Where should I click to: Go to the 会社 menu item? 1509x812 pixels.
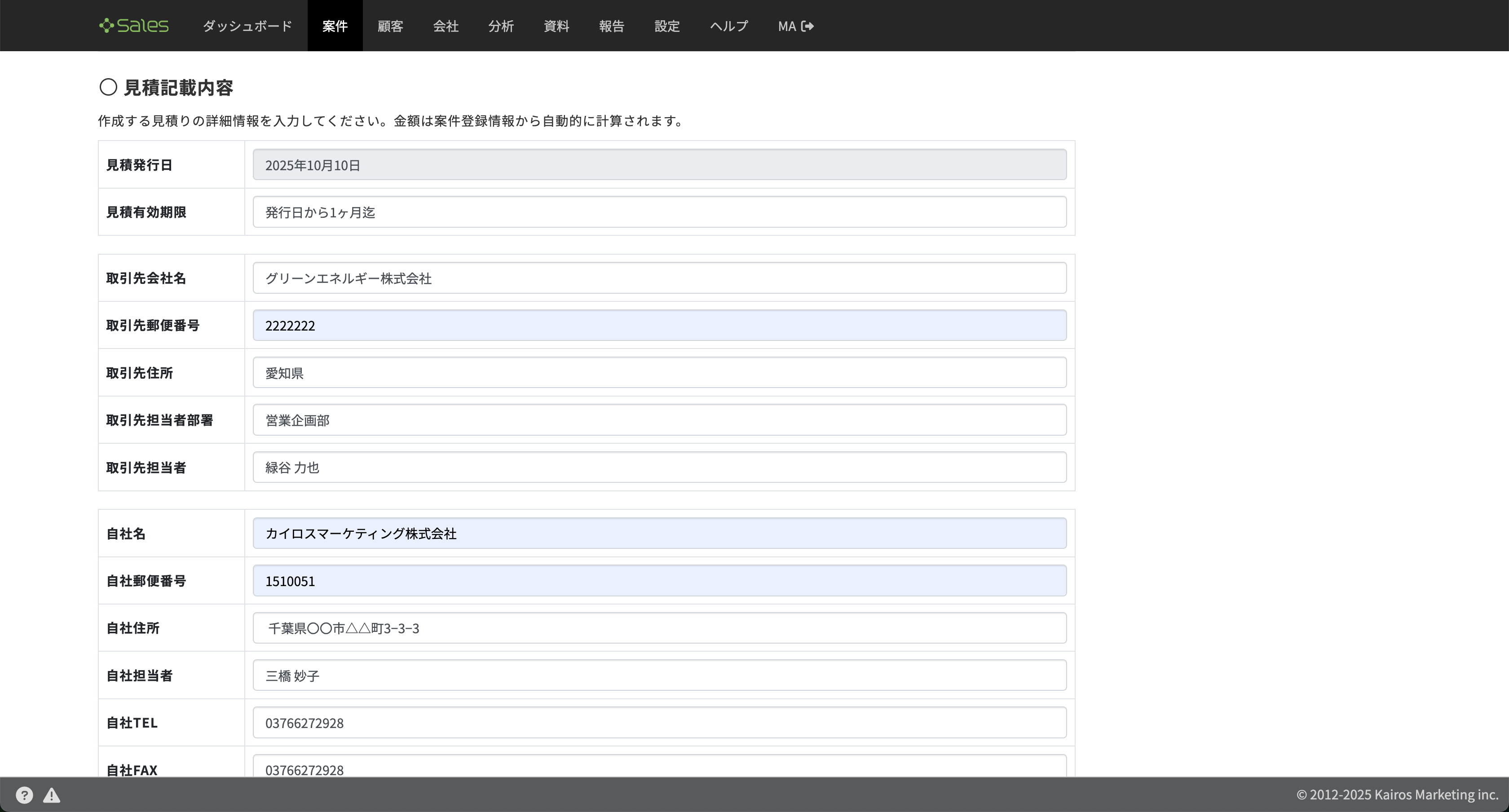(x=445, y=26)
